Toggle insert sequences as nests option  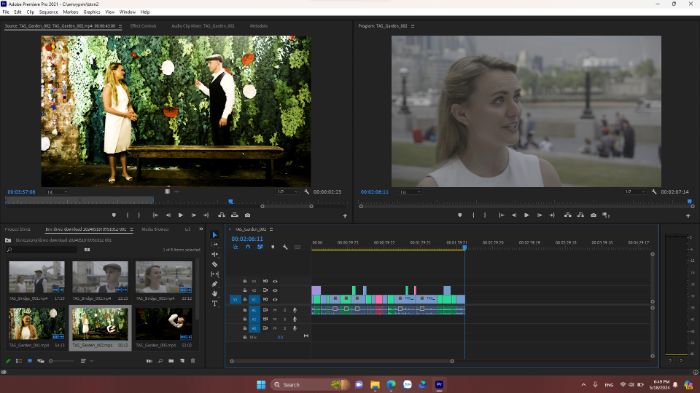(236, 247)
